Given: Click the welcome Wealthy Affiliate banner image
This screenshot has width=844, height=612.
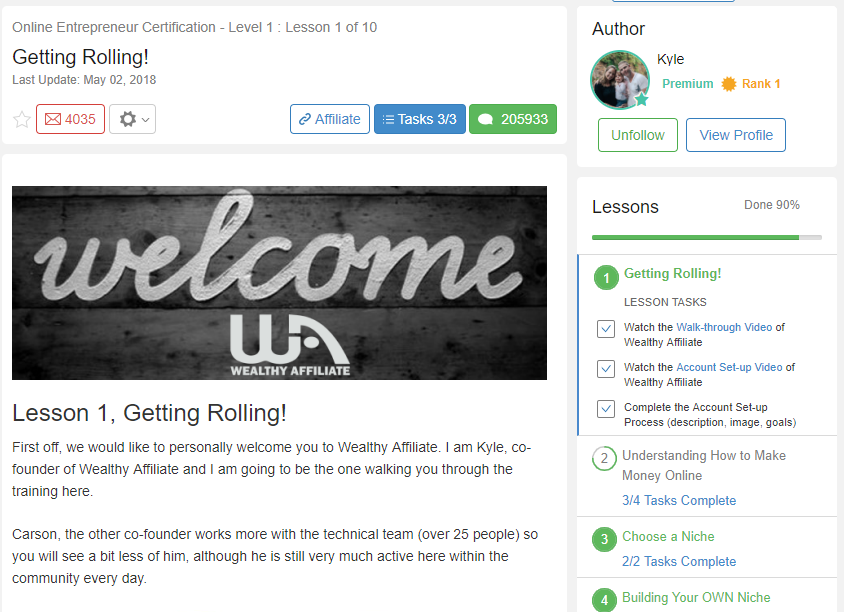Looking at the screenshot, I should pyautogui.click(x=279, y=283).
